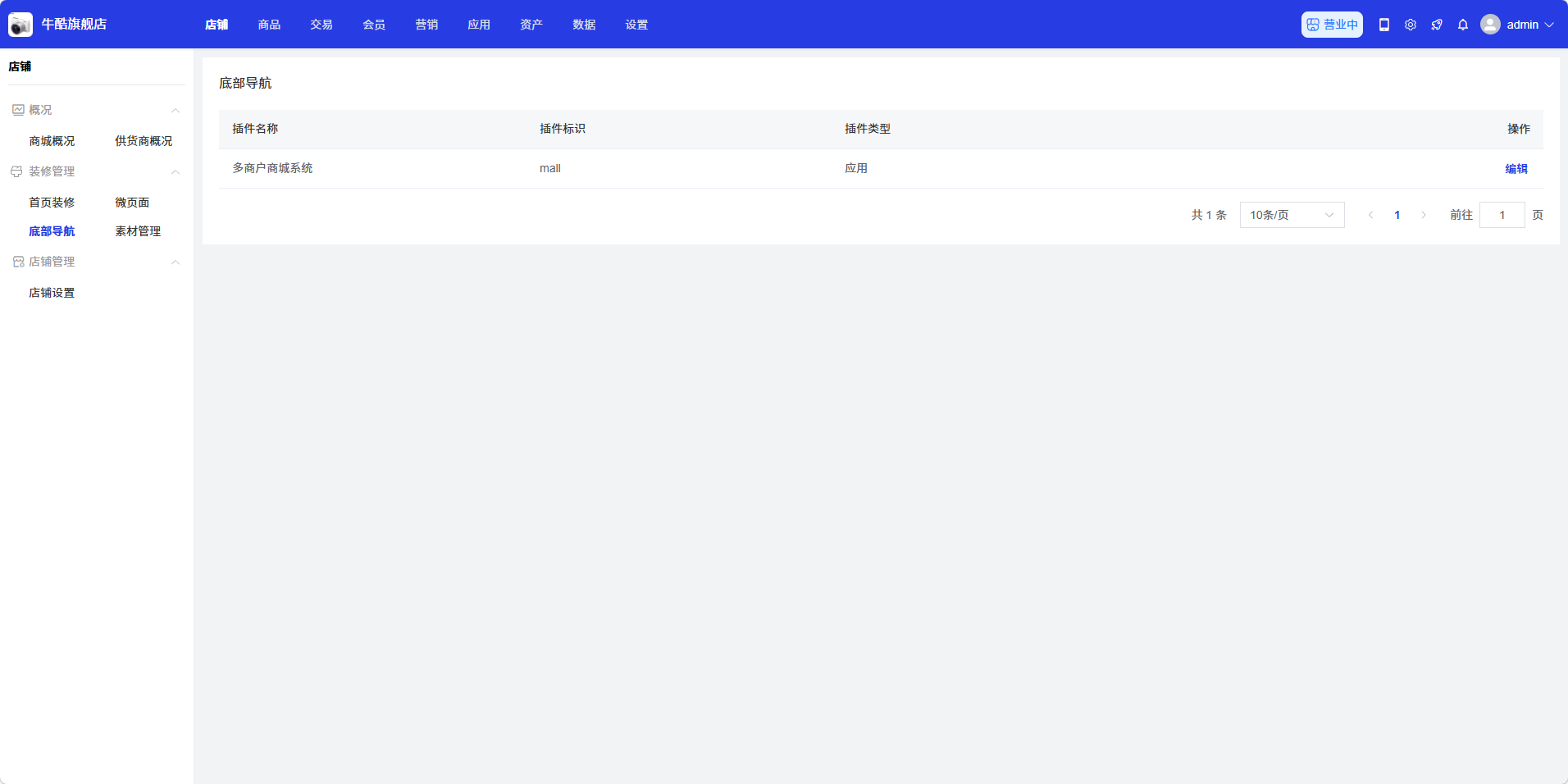Open 商城概况 in the sidebar
Image resolution: width=1568 pixels, height=784 pixels.
tap(52, 141)
